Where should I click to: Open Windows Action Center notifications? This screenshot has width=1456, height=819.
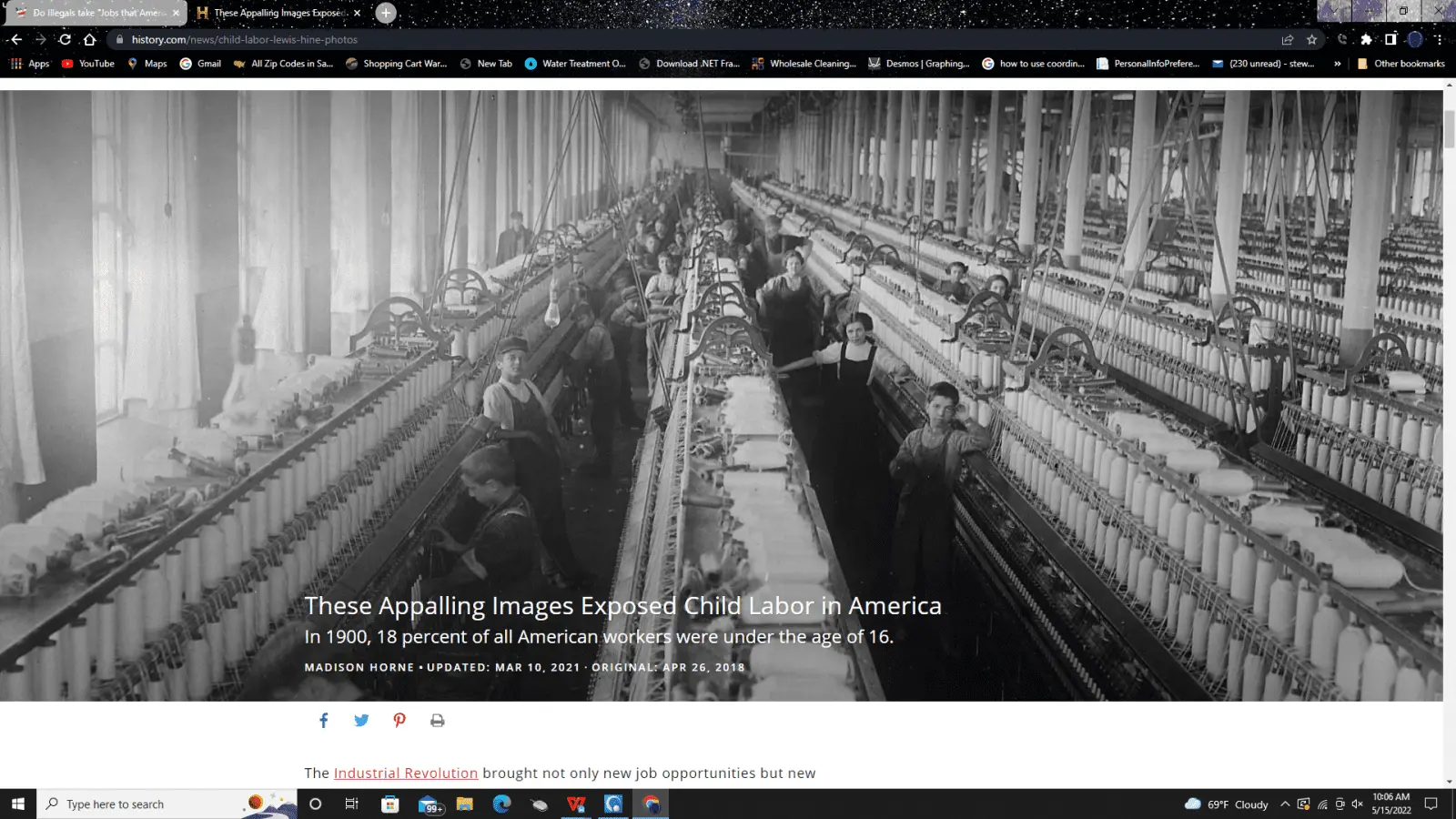[1431, 804]
